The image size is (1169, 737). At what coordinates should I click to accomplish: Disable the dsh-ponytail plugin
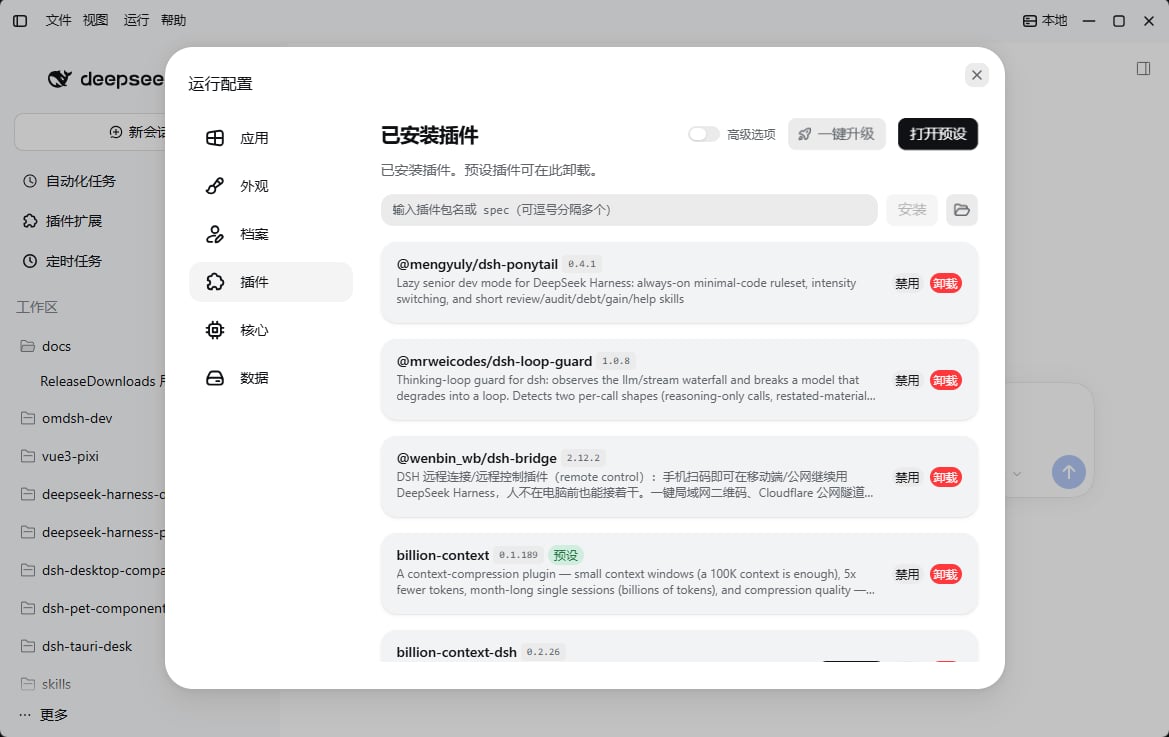pyautogui.click(x=907, y=284)
